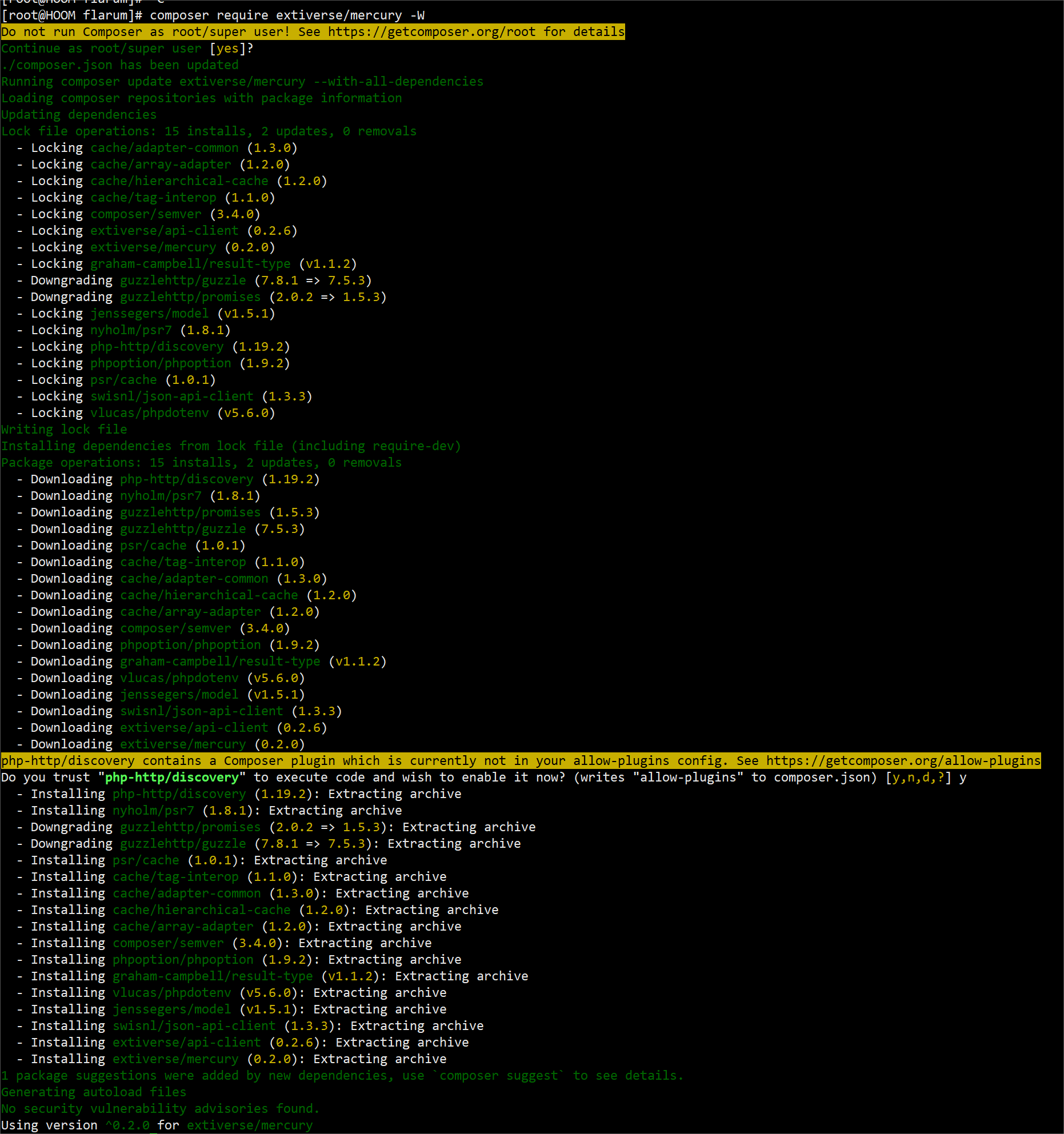The image size is (1064, 1134).
Task: Click the 'Generating autoload files' line
Action: (x=94, y=1092)
